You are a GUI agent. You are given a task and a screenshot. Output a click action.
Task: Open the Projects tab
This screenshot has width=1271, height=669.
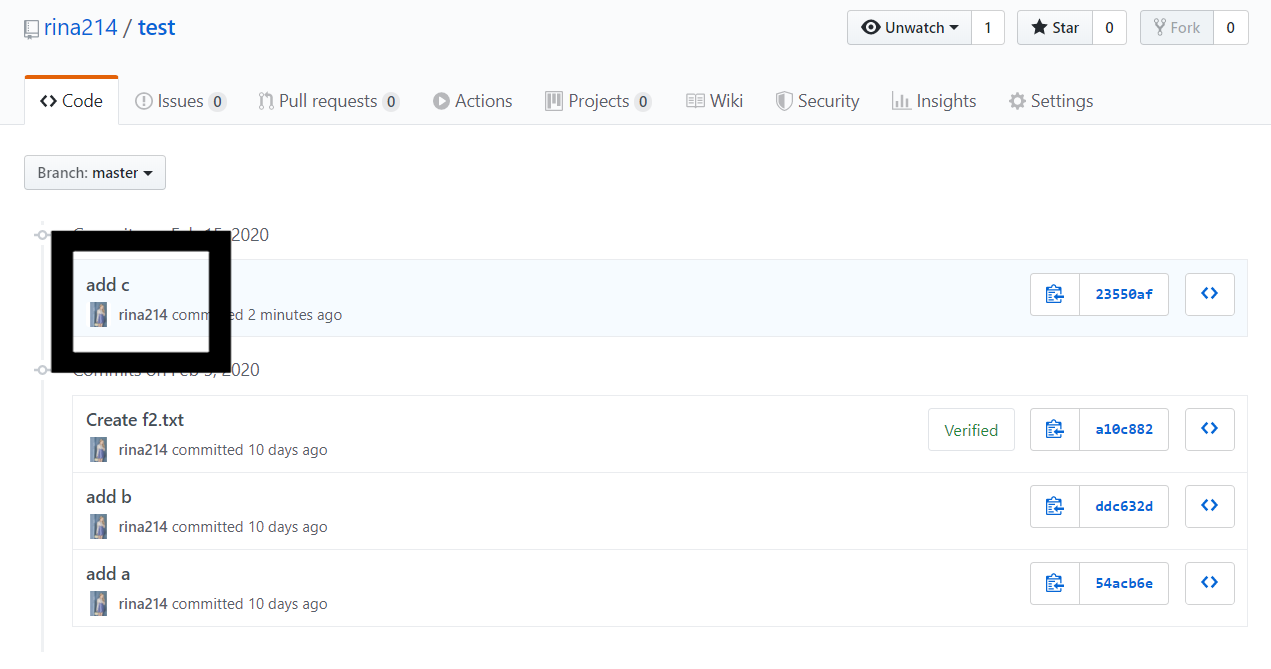pos(598,101)
